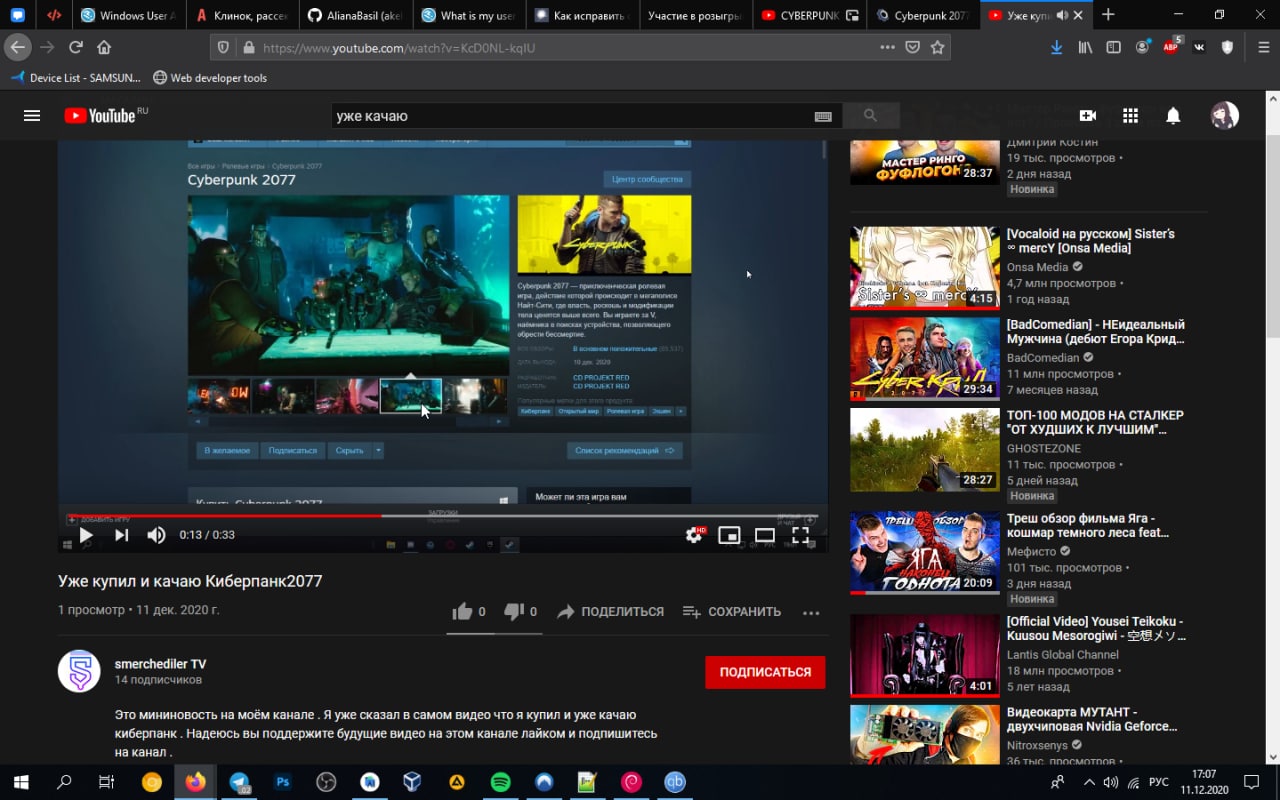Reload the current page
The height and width of the screenshot is (800, 1280).
75,47
